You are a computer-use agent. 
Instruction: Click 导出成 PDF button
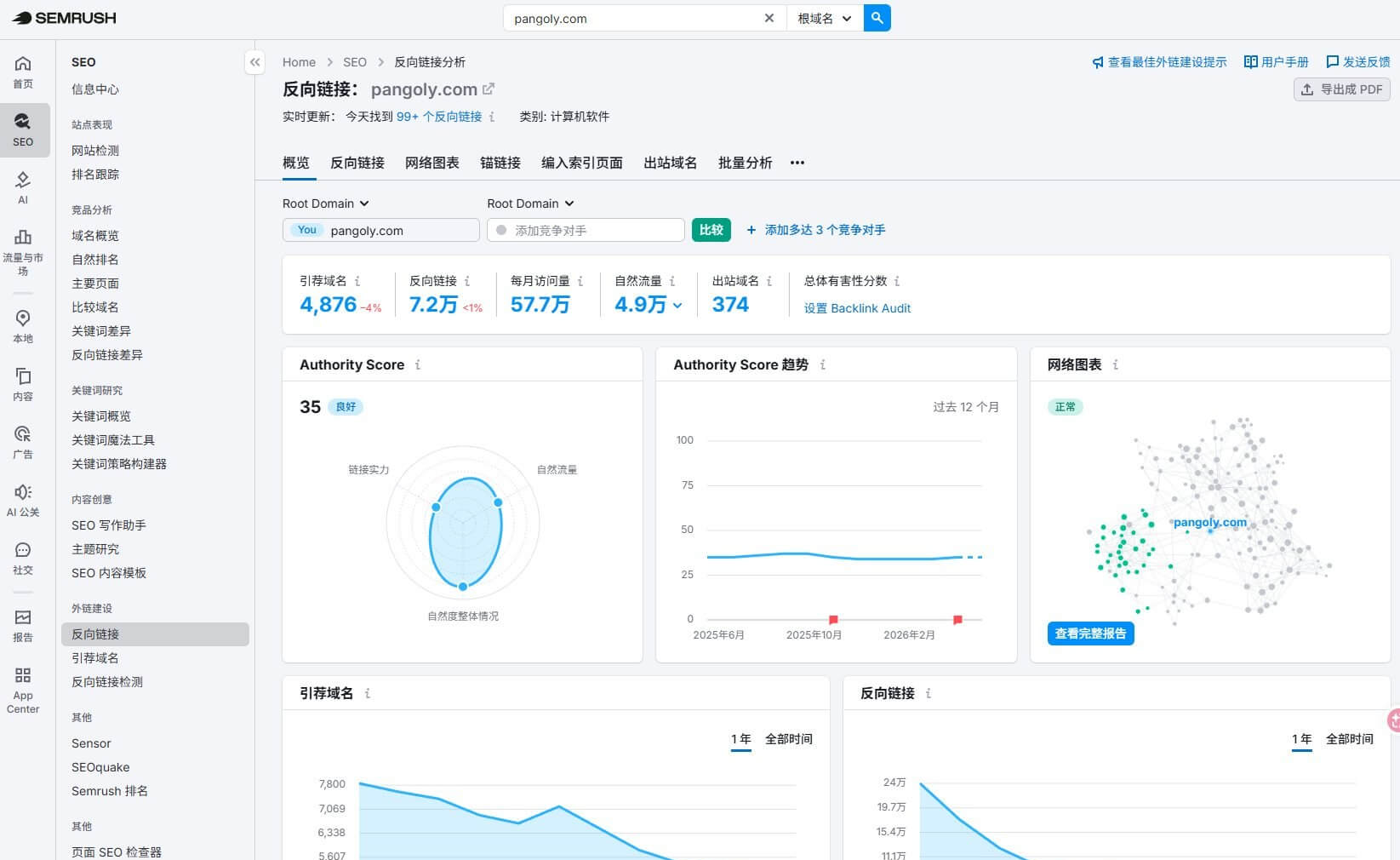click(x=1342, y=89)
